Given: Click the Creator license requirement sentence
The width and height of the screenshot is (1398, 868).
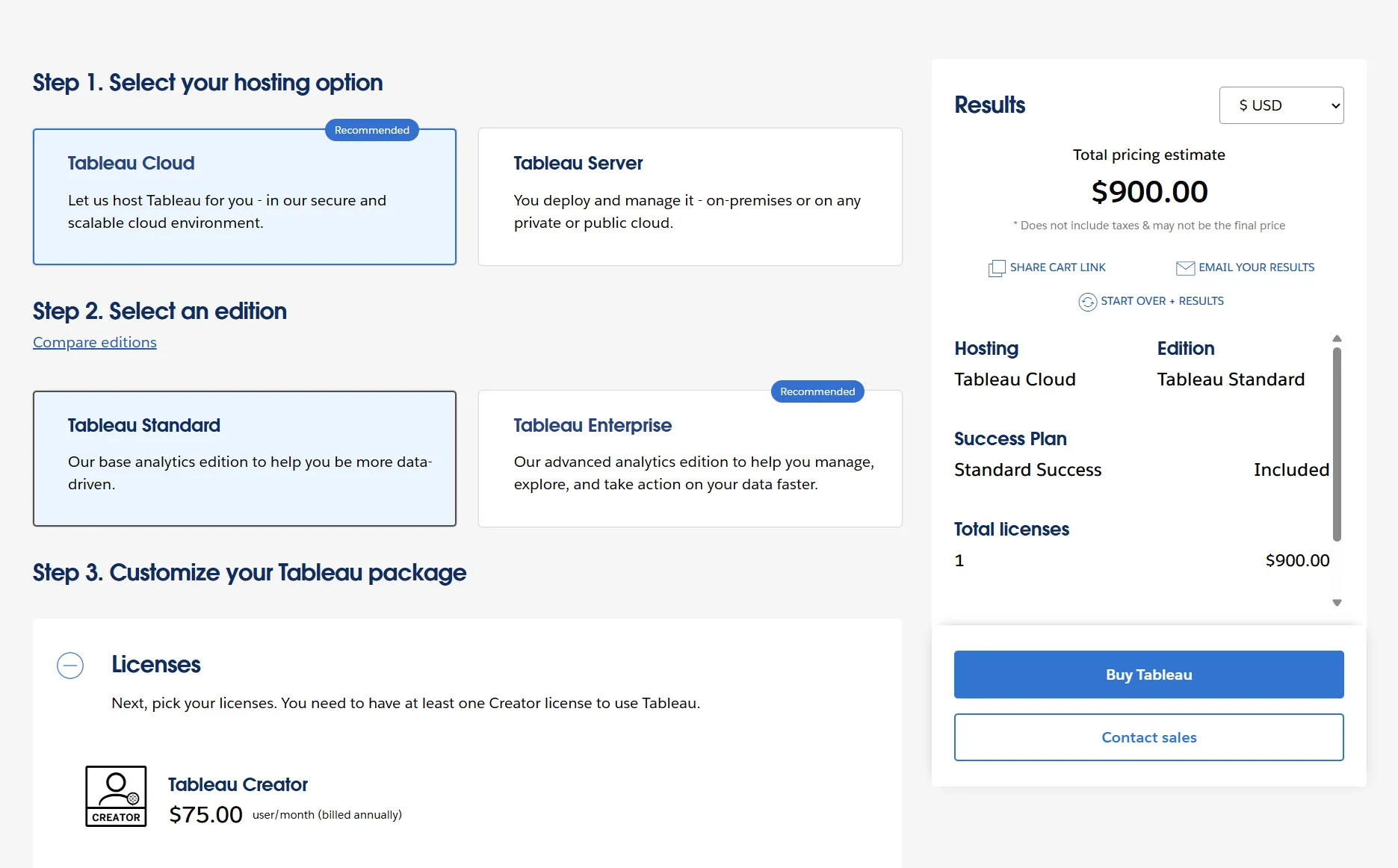Looking at the screenshot, I should click(x=406, y=704).
